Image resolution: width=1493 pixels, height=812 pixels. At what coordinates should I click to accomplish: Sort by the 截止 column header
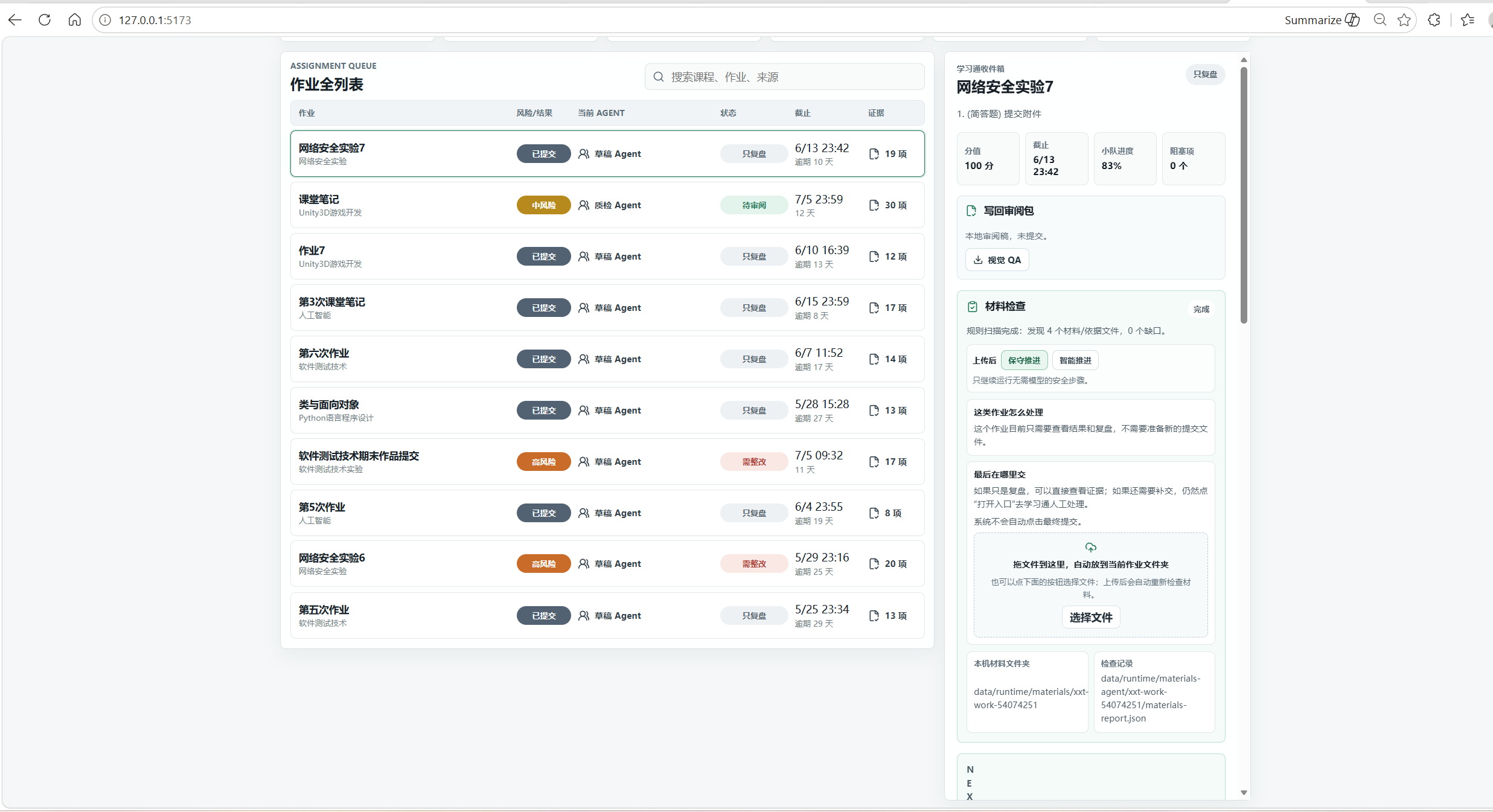click(802, 113)
